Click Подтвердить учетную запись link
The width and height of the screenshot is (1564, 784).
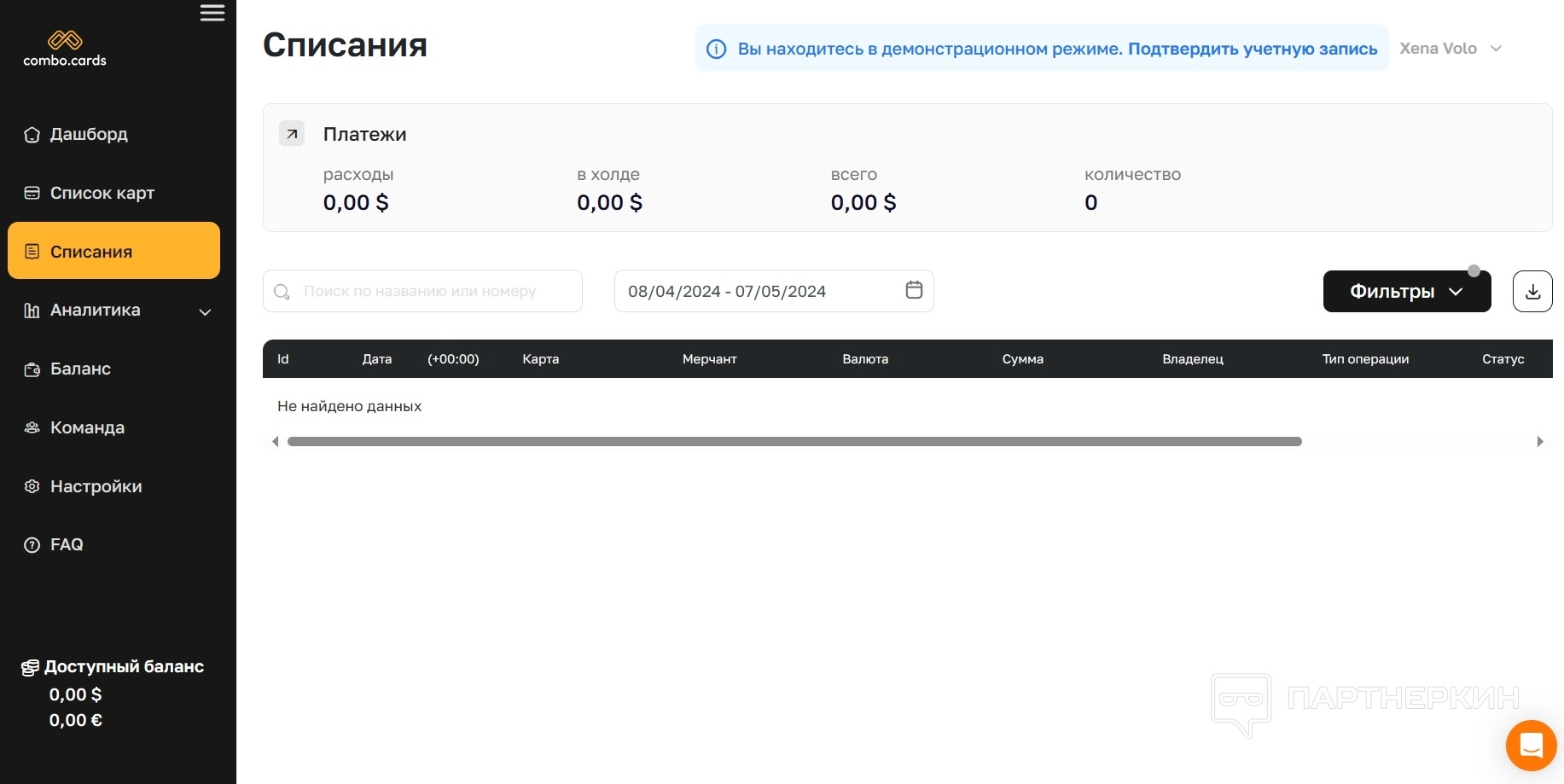coord(1252,49)
